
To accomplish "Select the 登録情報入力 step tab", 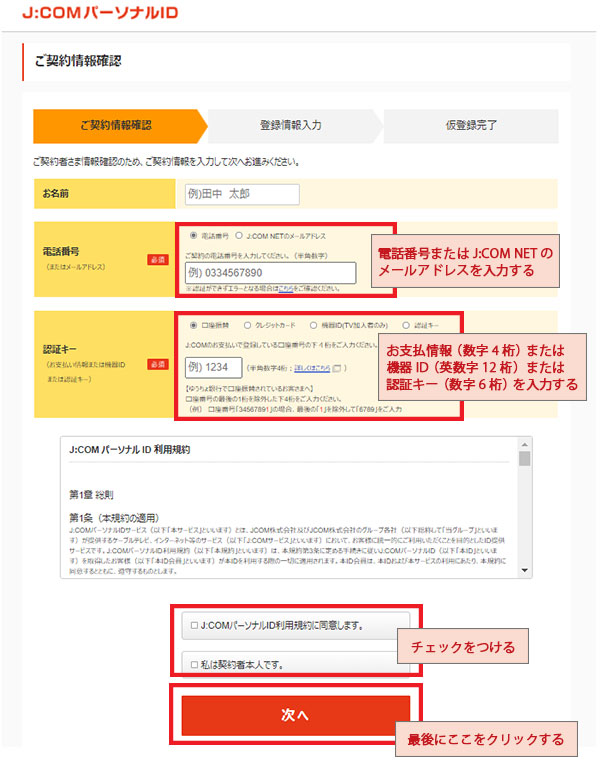I will click(x=294, y=126).
